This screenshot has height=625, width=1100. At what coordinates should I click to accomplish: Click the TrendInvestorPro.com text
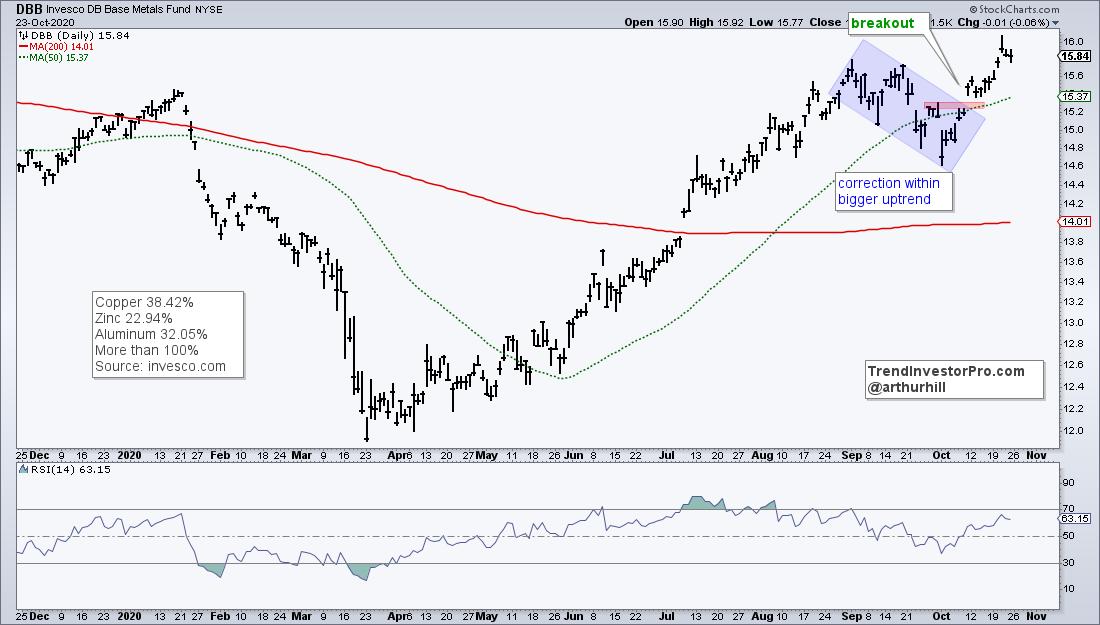(946, 371)
